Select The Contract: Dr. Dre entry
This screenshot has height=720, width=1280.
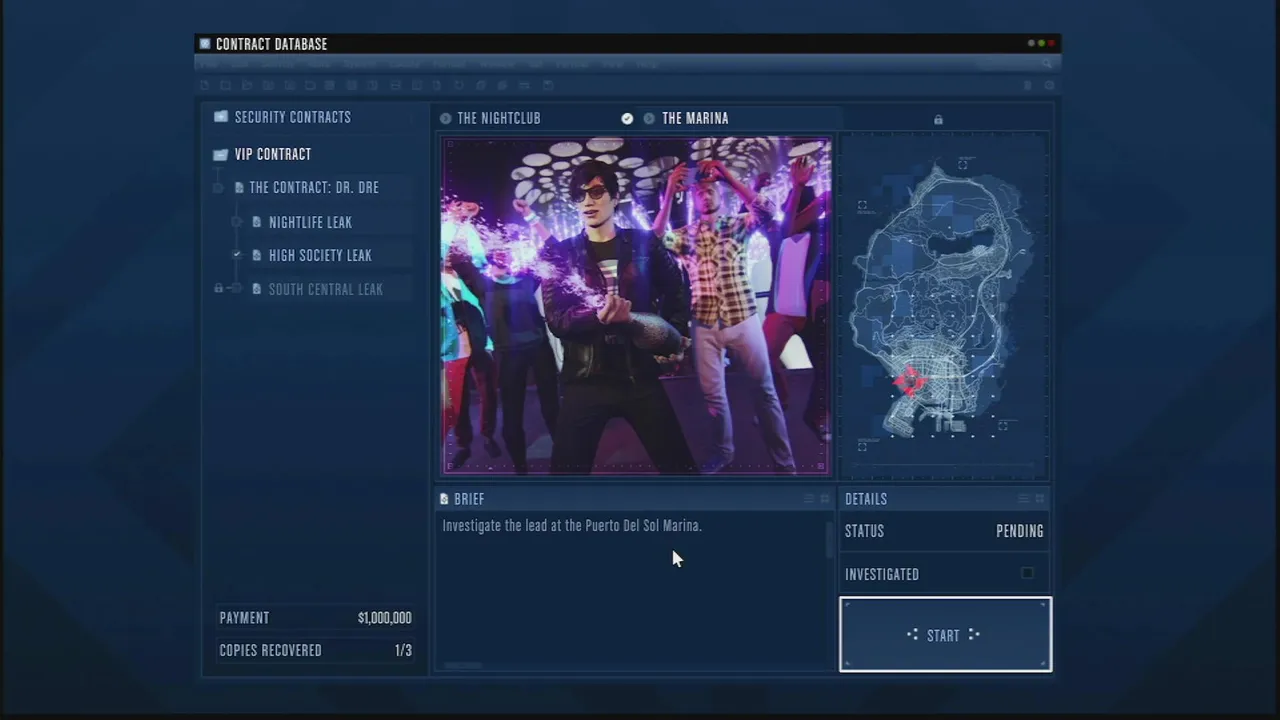click(x=313, y=187)
